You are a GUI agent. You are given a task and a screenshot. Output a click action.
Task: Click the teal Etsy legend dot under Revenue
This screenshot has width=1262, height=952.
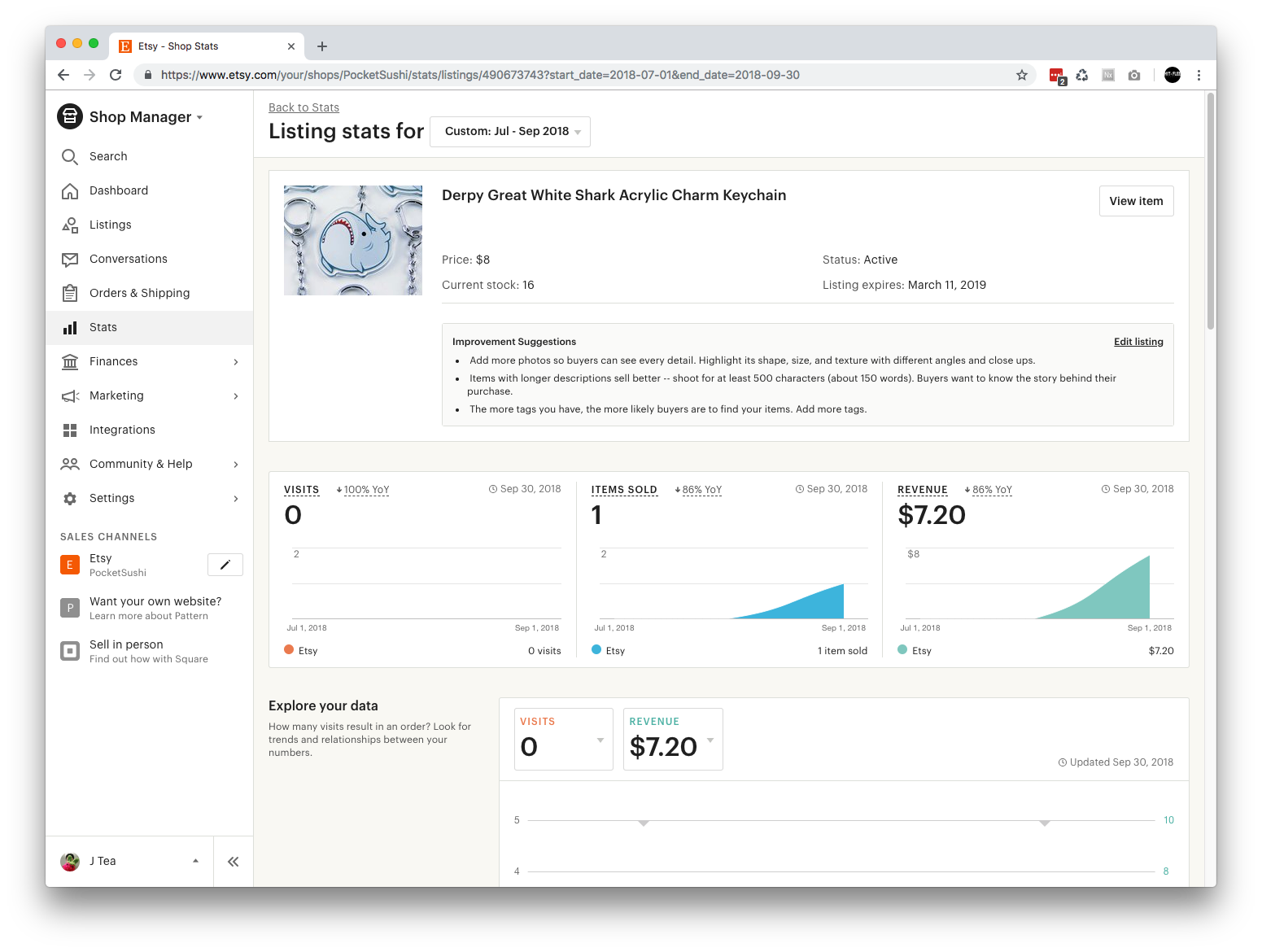click(902, 649)
